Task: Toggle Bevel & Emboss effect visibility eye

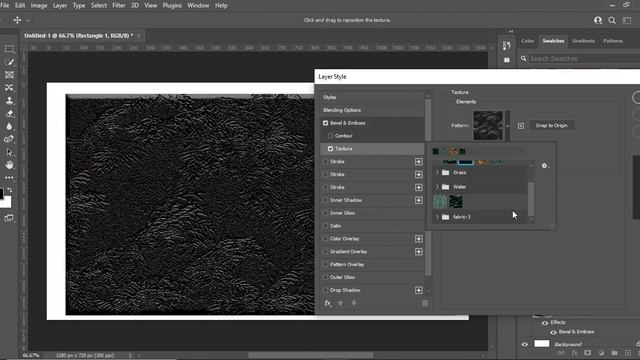Action: coord(553,332)
